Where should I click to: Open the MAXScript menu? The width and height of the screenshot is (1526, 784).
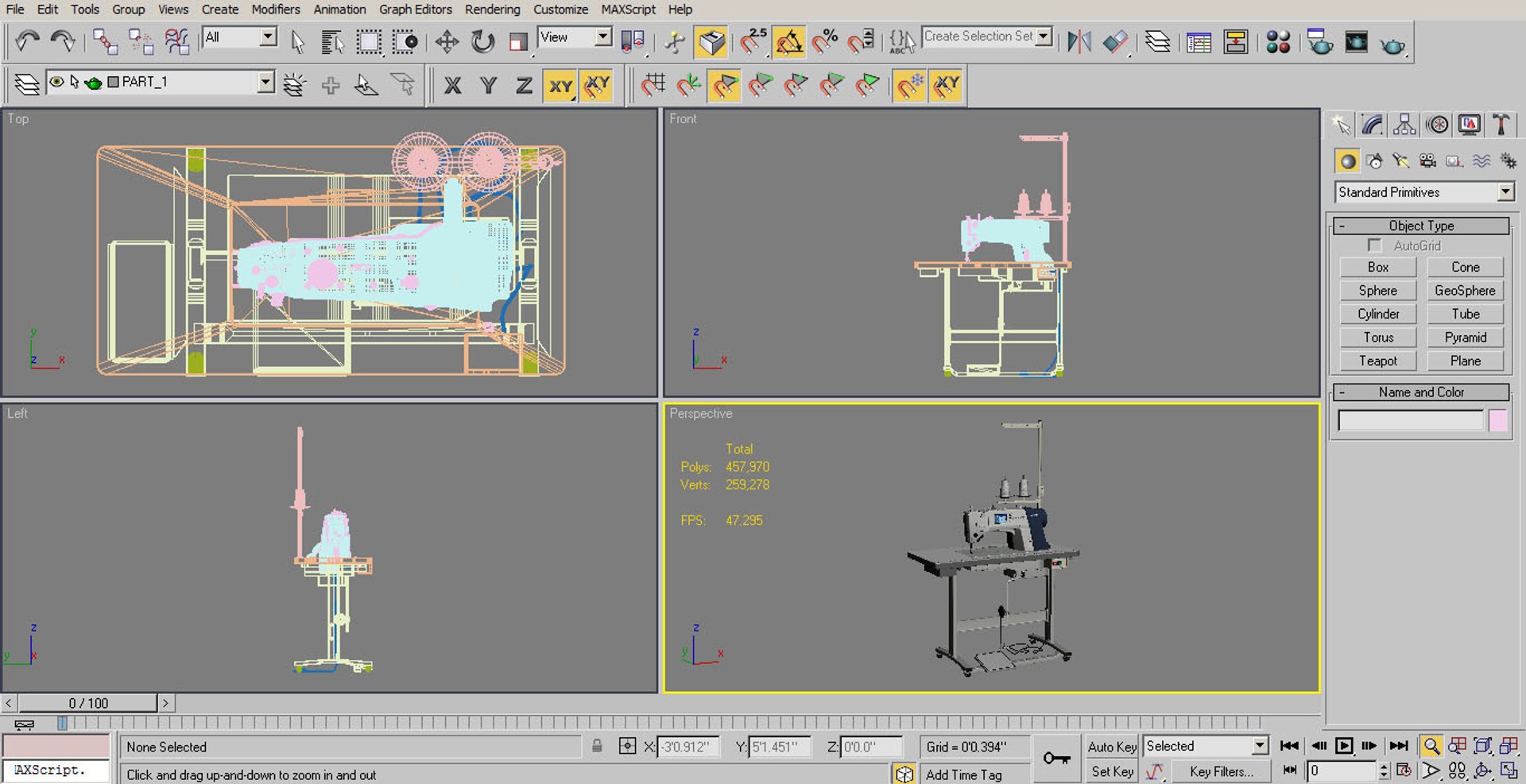pos(628,10)
